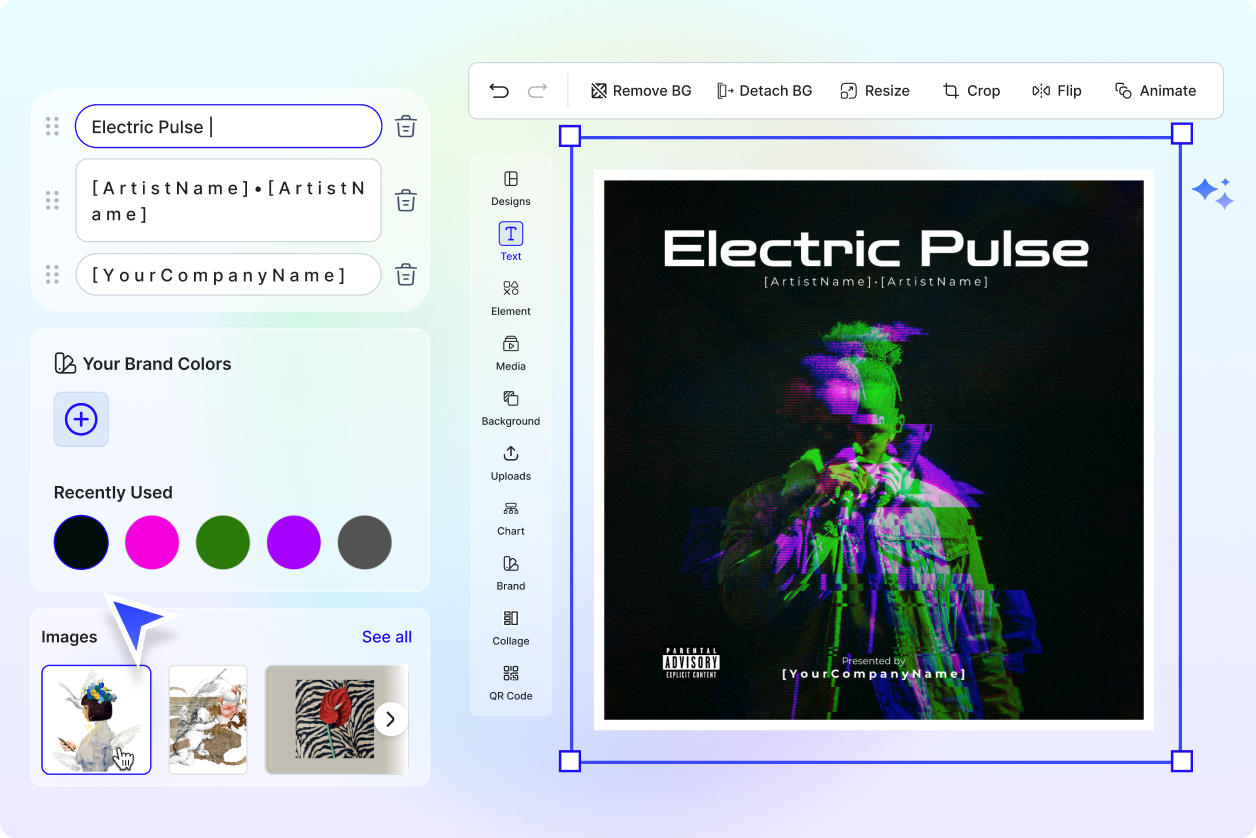Viewport: 1256px width, 838px height.
Task: Open the Chart sidebar panel
Action: (511, 518)
